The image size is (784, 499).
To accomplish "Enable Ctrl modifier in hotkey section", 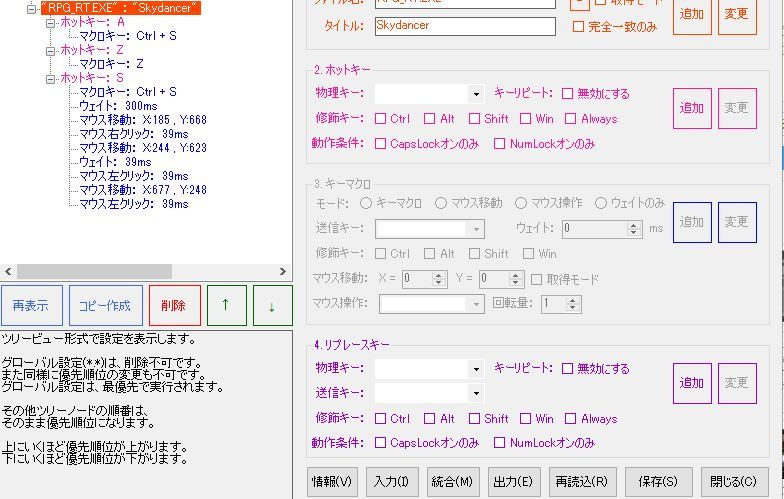I will point(381,119).
